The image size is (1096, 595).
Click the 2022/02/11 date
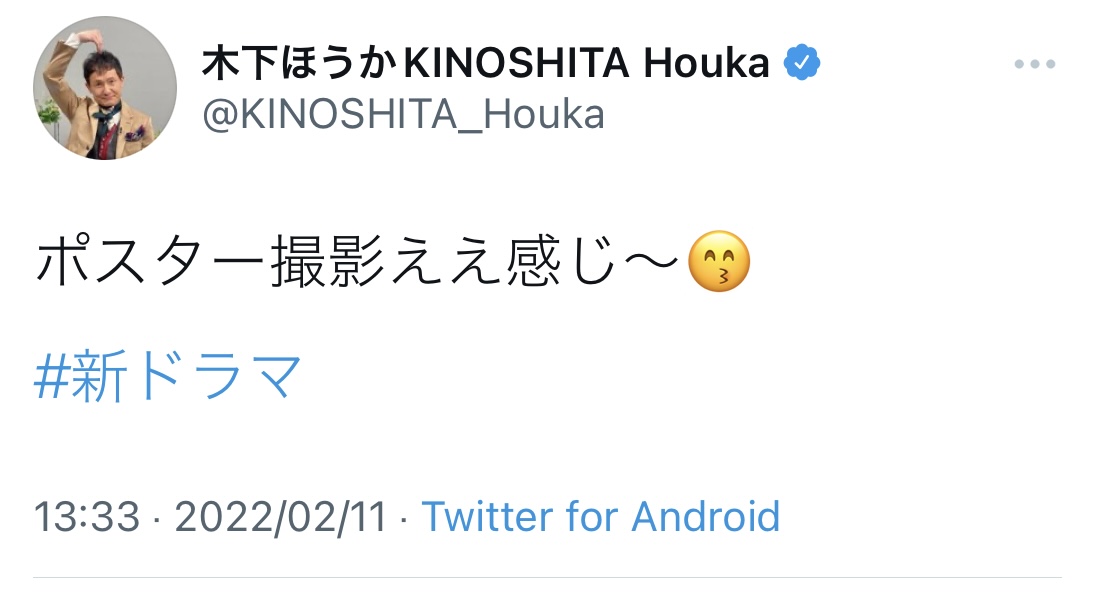click(x=280, y=517)
